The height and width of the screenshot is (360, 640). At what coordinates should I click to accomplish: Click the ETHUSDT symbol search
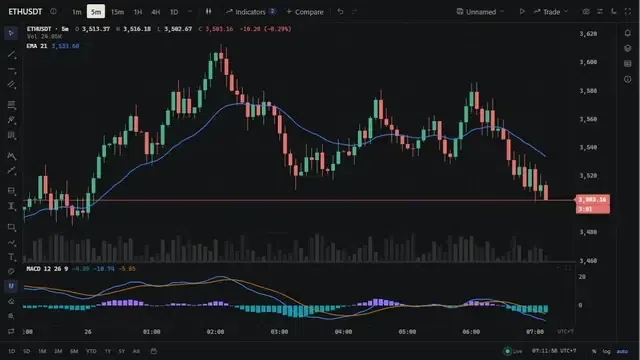tap(25, 11)
